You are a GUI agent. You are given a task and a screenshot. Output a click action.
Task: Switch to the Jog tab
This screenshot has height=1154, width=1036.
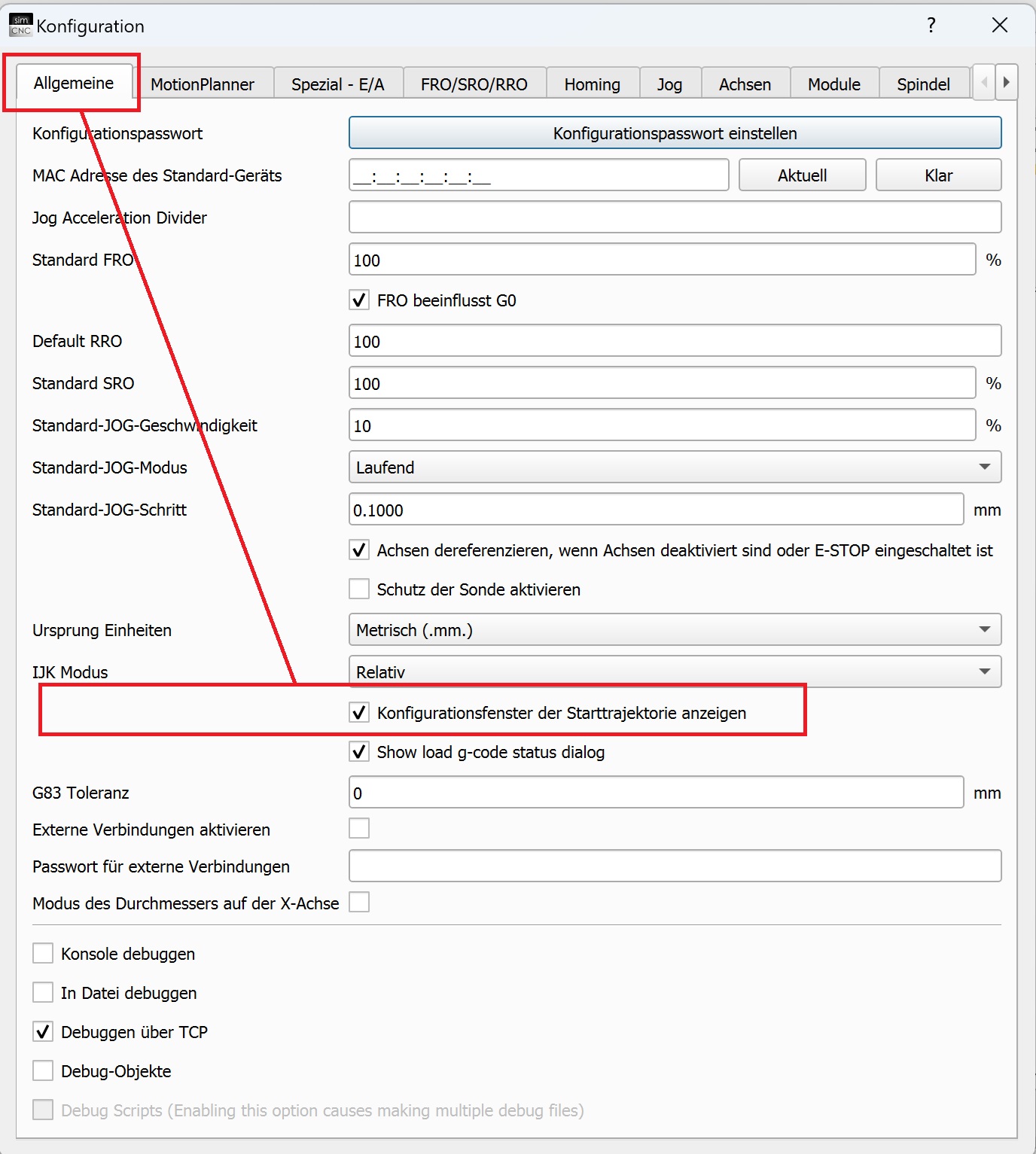click(x=670, y=84)
